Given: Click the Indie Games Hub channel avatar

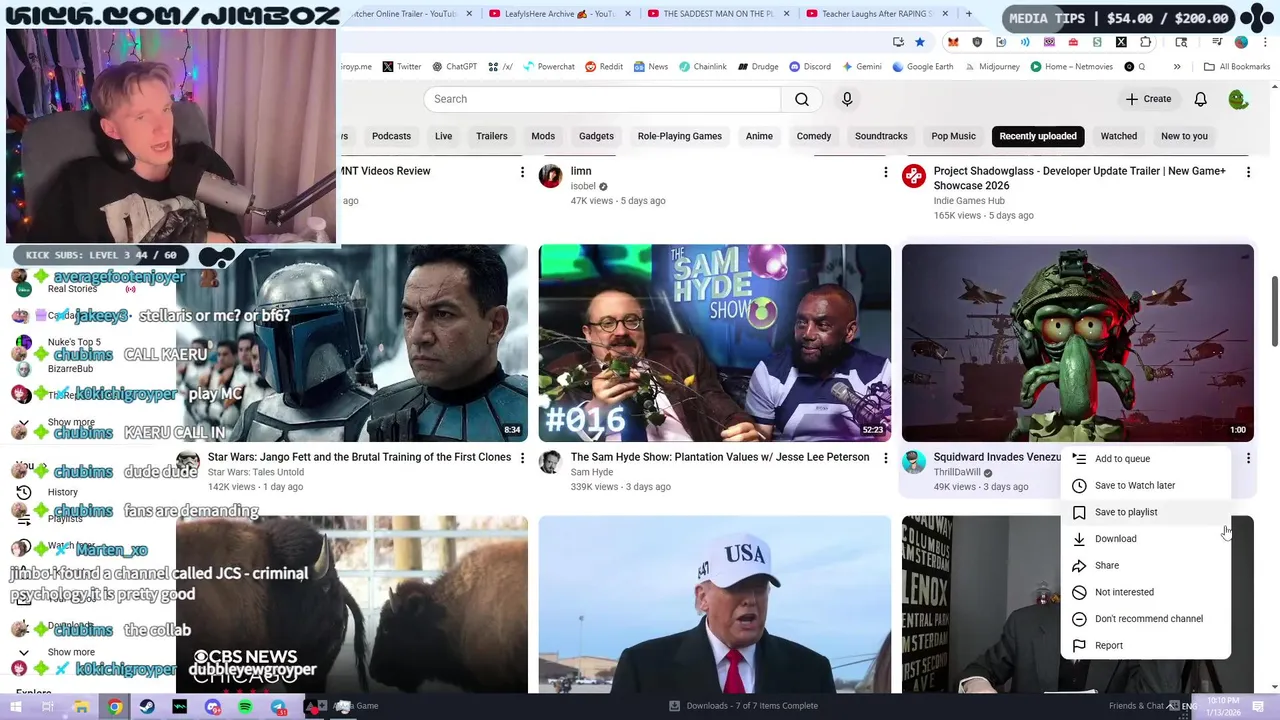Looking at the screenshot, I should tap(913, 177).
